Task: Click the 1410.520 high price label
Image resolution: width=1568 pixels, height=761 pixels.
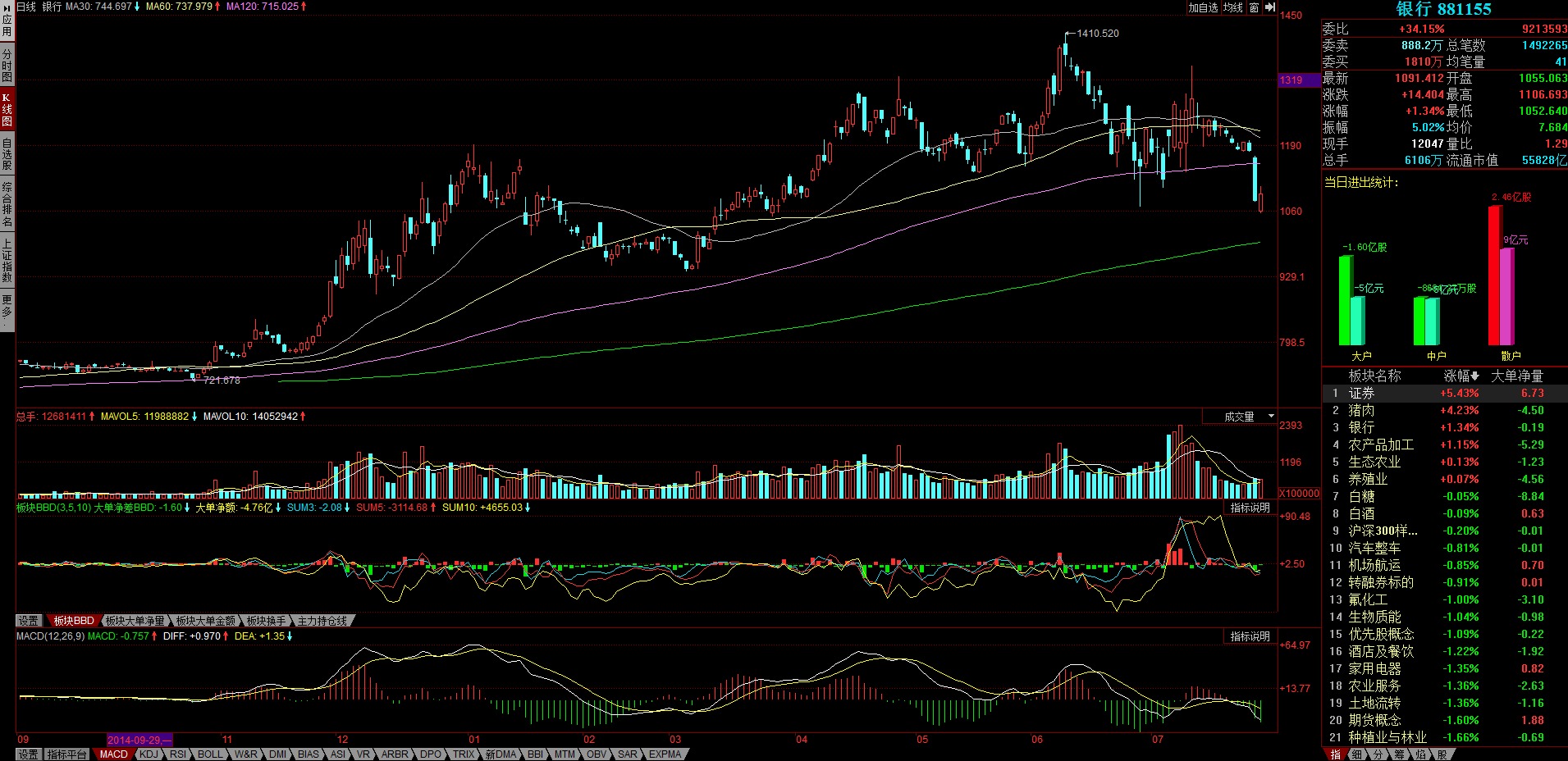Action: tap(1098, 34)
